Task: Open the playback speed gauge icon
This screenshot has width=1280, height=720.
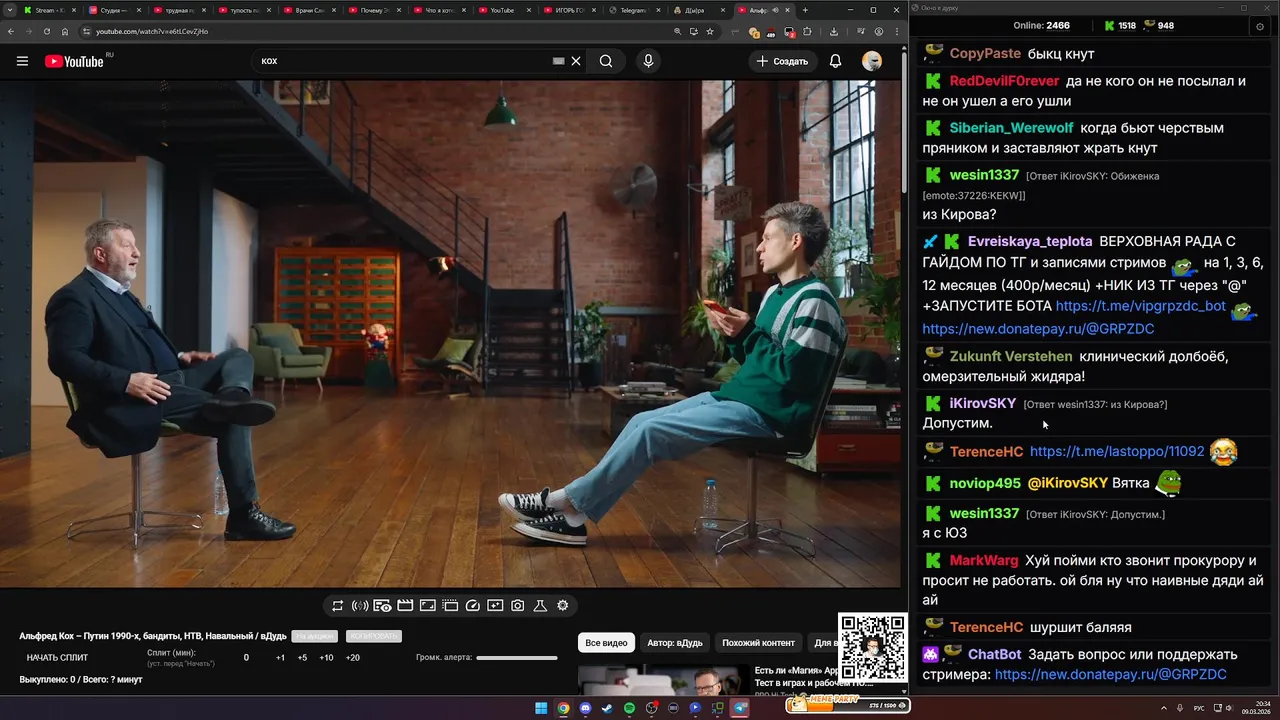Action: (473, 606)
